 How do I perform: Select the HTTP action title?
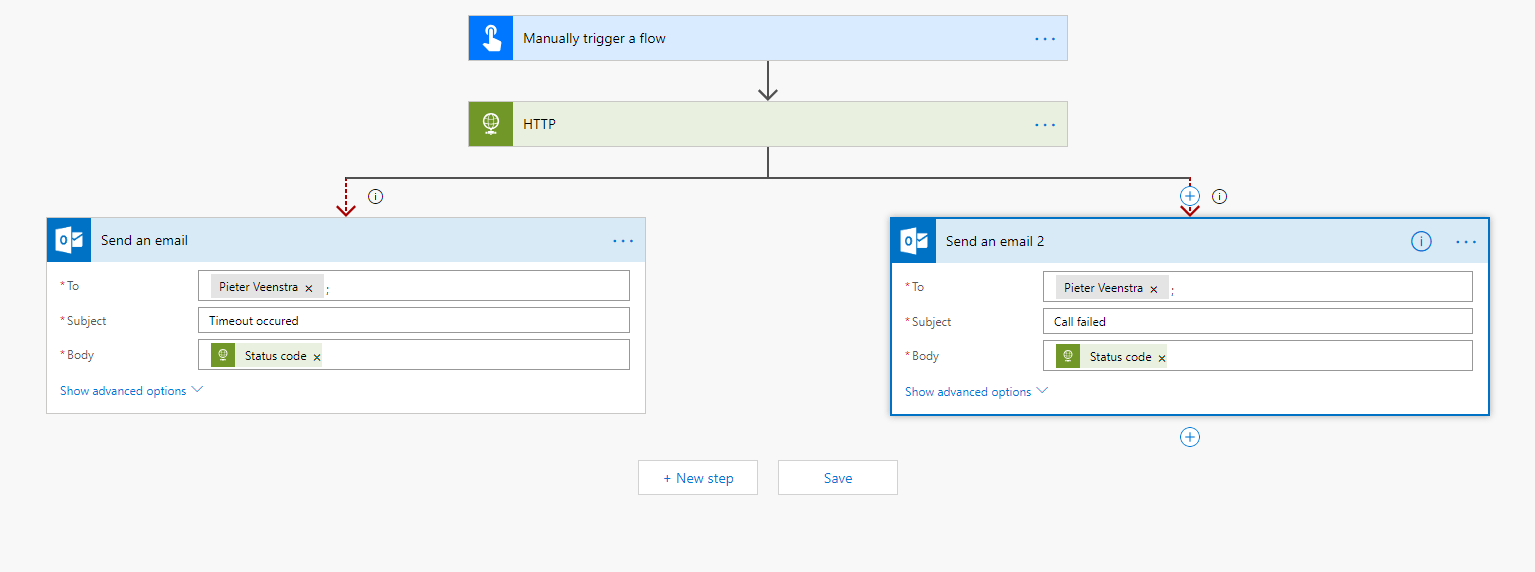click(539, 124)
